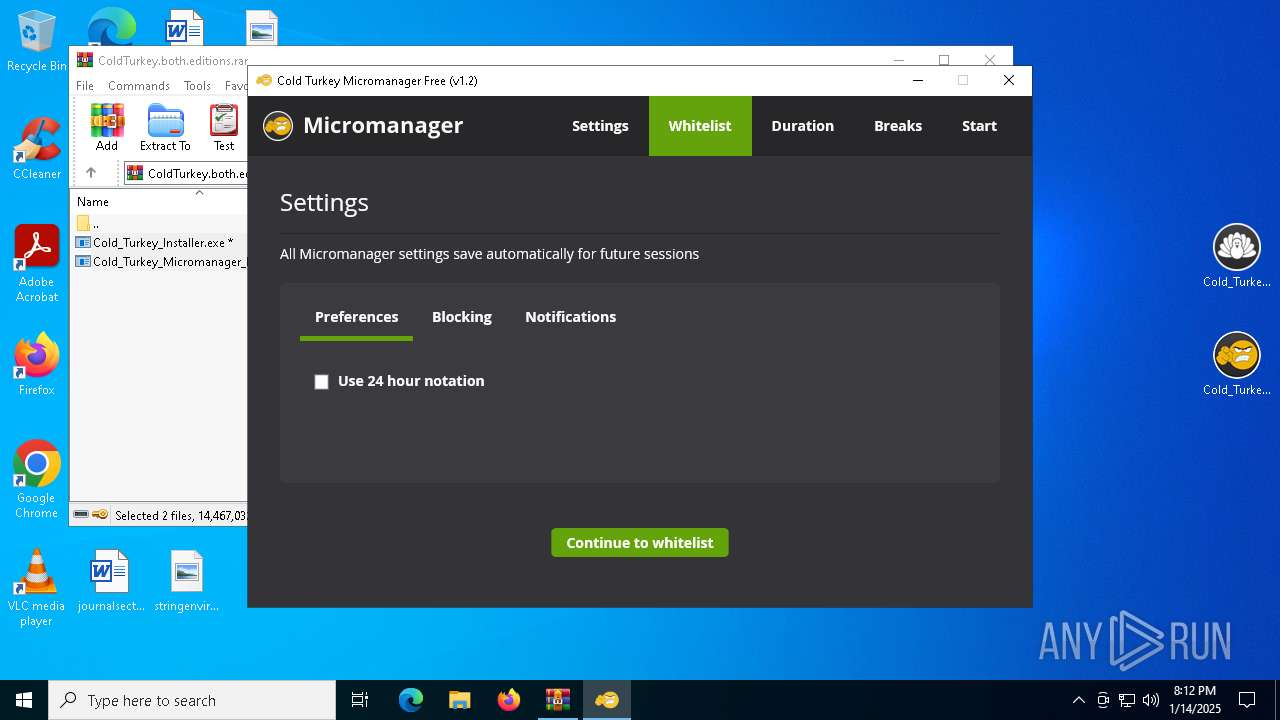This screenshot has width=1280, height=720.
Task: Go to the Duration tab
Action: (x=802, y=126)
